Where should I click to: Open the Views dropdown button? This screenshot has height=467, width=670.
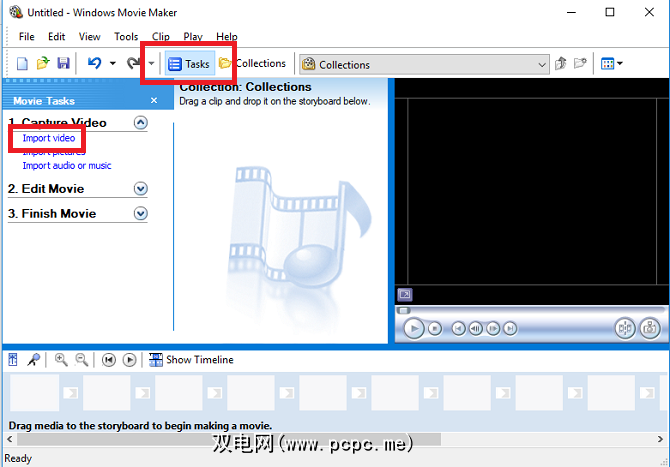click(611, 64)
